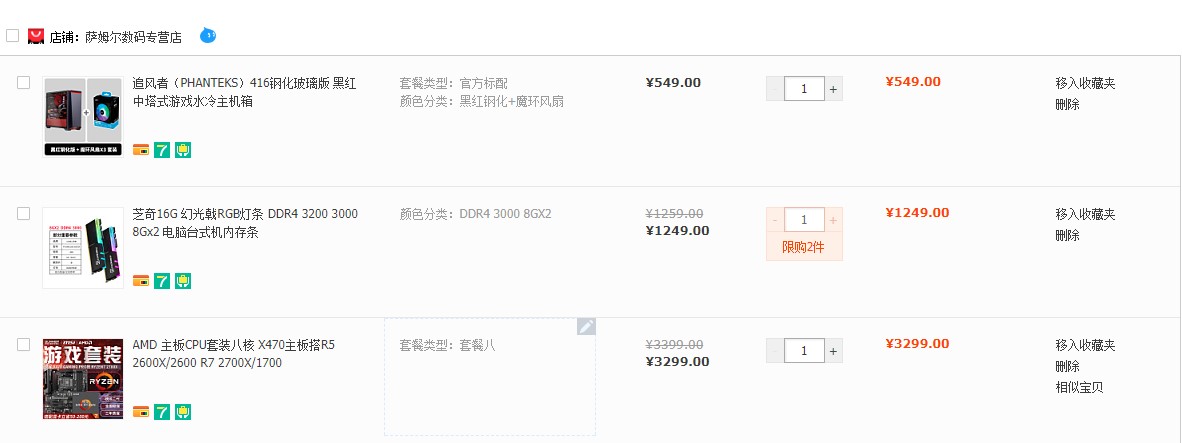Find similar items (相似宝贝) for AMD bundle
This screenshot has width=1182, height=443.
(x=1079, y=387)
